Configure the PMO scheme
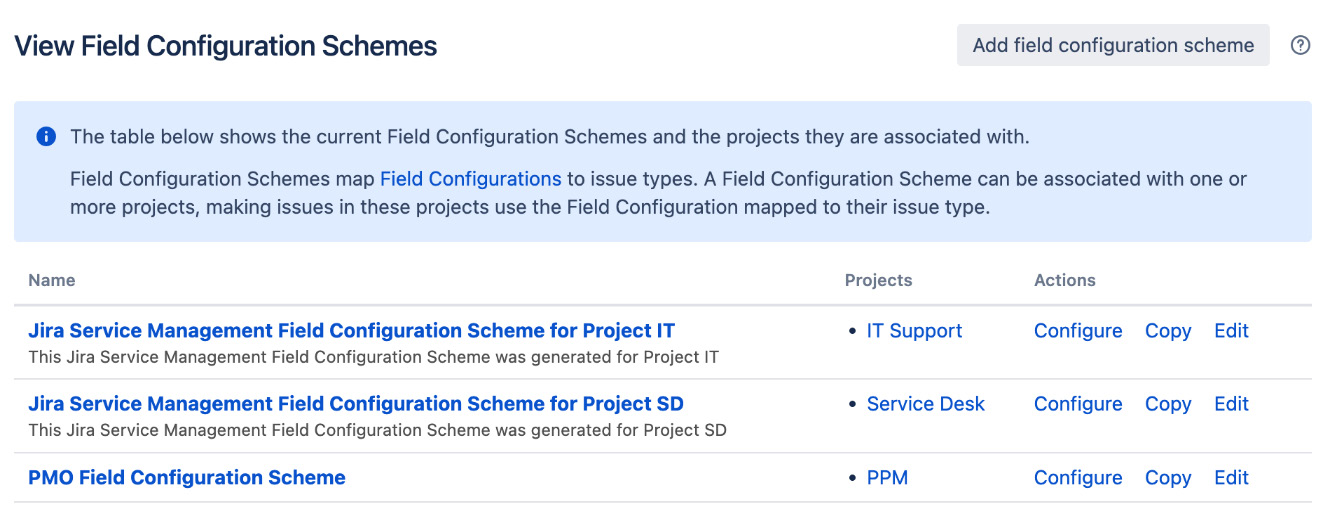This screenshot has width=1323, height=516. (1078, 478)
